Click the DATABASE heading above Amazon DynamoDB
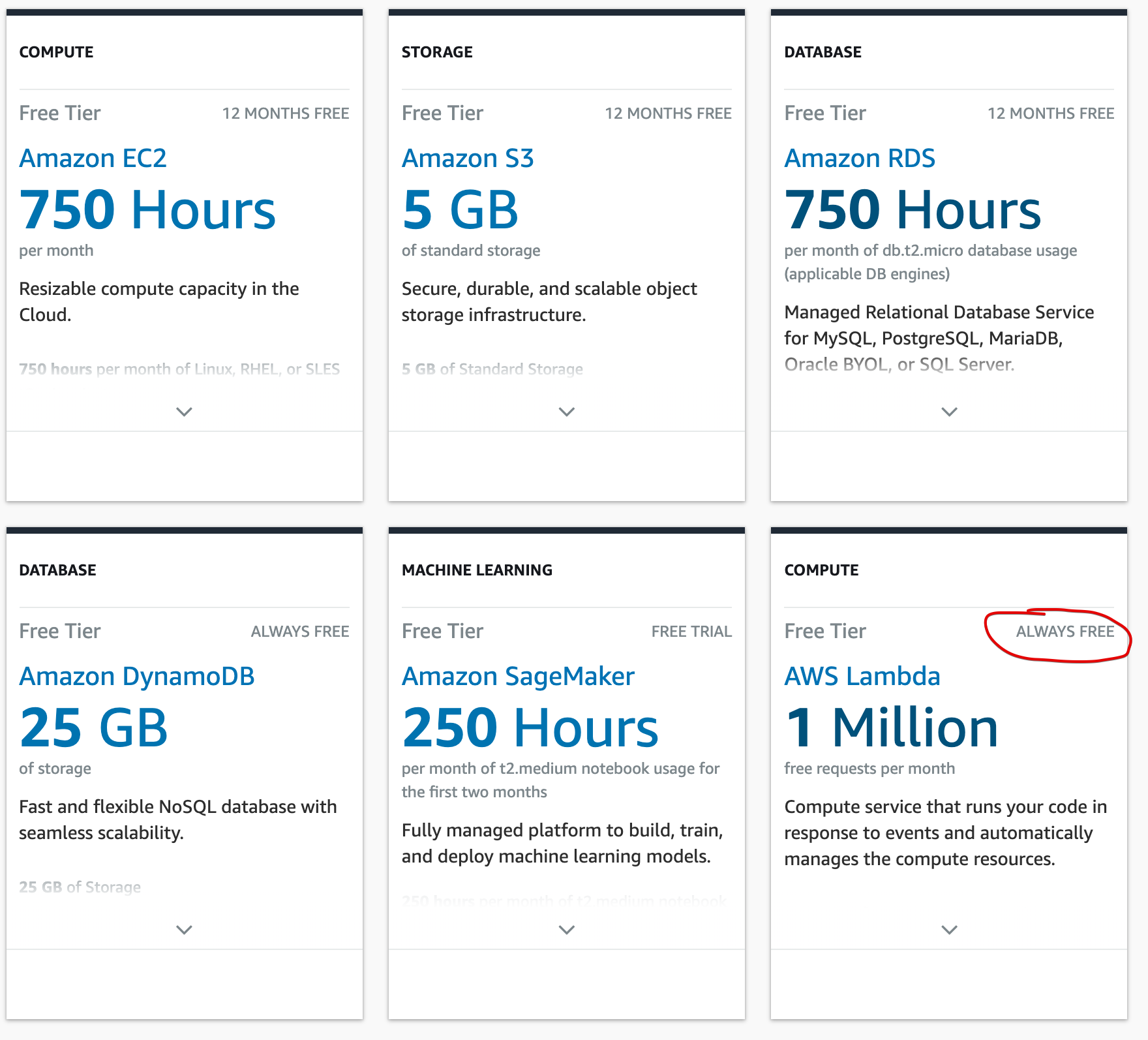 click(57, 570)
